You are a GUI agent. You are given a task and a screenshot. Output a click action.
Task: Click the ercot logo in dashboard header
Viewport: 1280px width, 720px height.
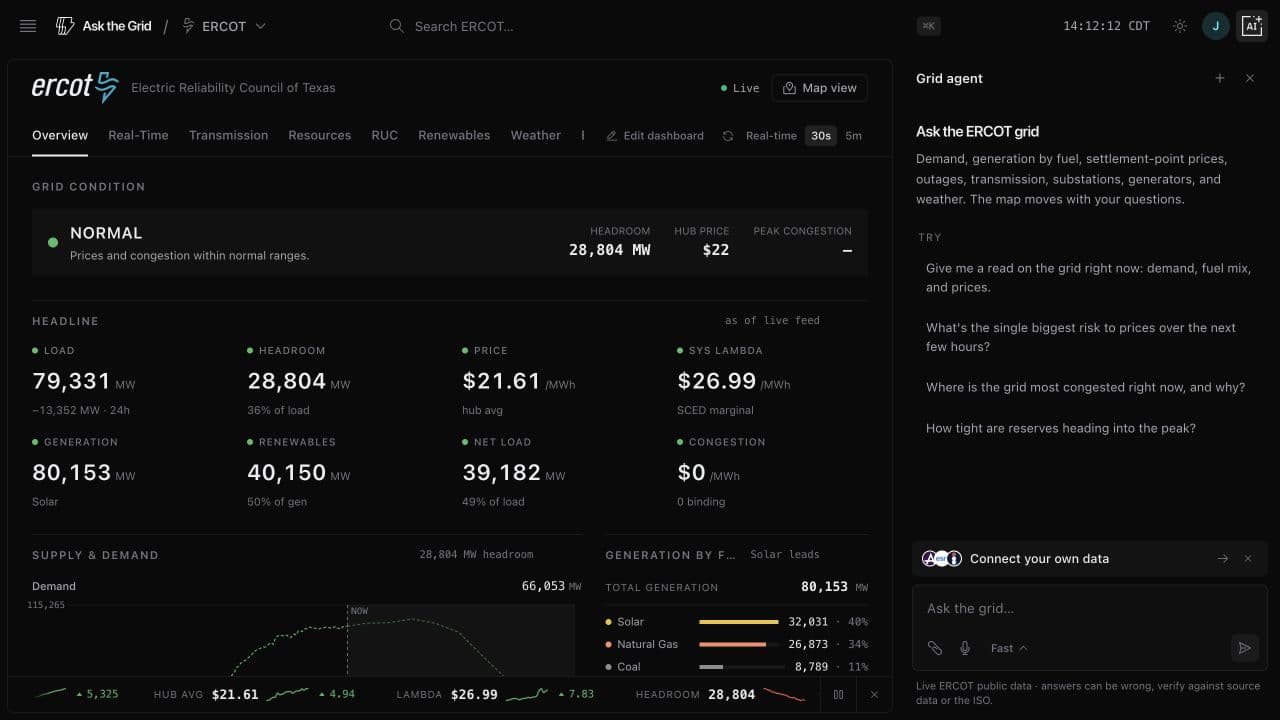coord(75,87)
